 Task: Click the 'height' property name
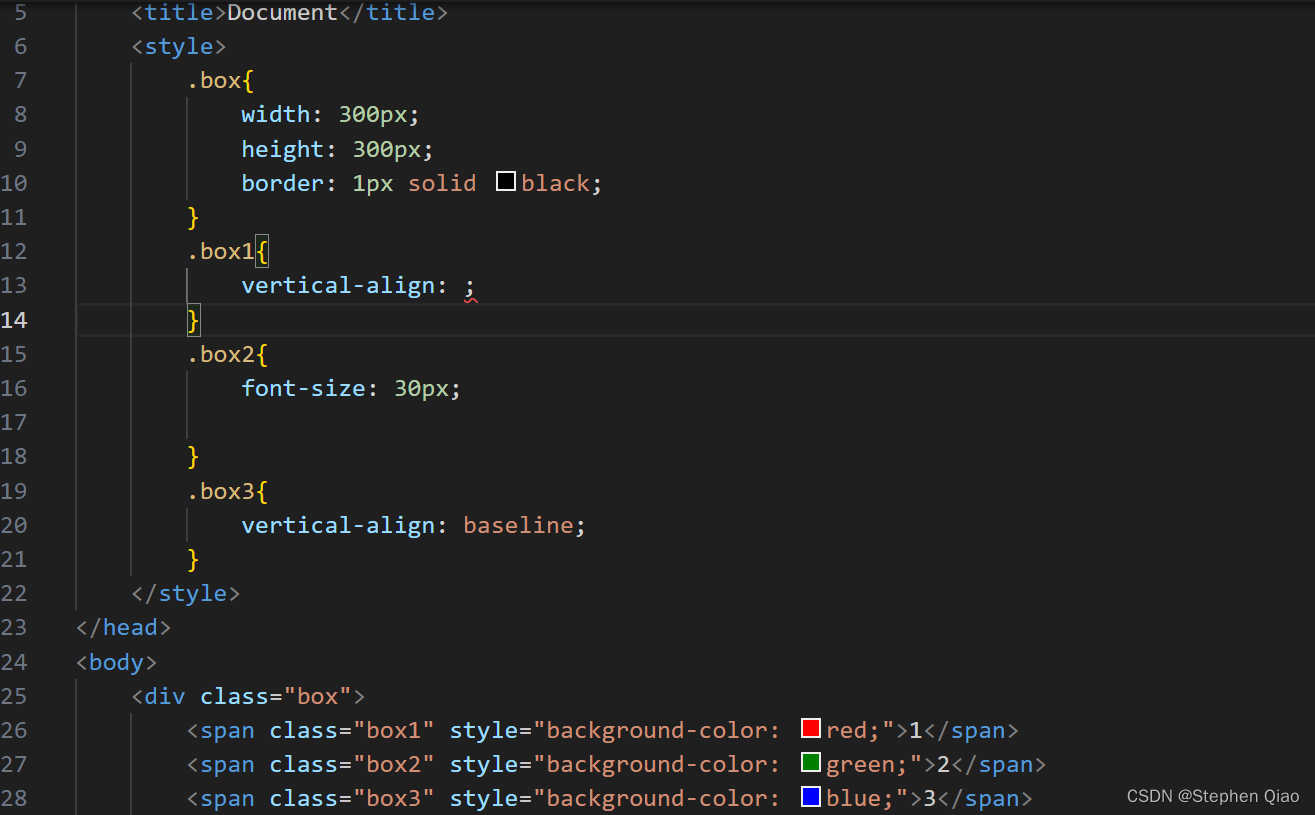[x=283, y=148]
